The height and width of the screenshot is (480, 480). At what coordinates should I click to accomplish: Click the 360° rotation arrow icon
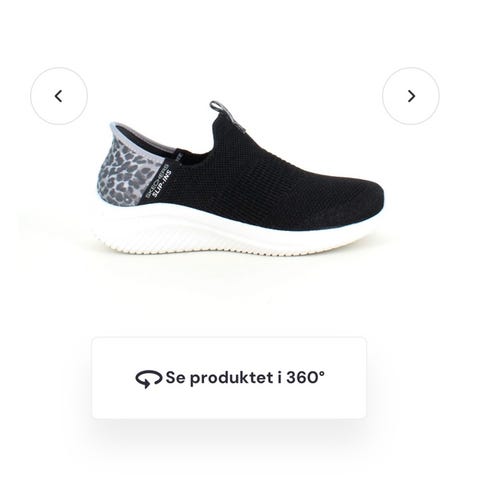(148, 379)
